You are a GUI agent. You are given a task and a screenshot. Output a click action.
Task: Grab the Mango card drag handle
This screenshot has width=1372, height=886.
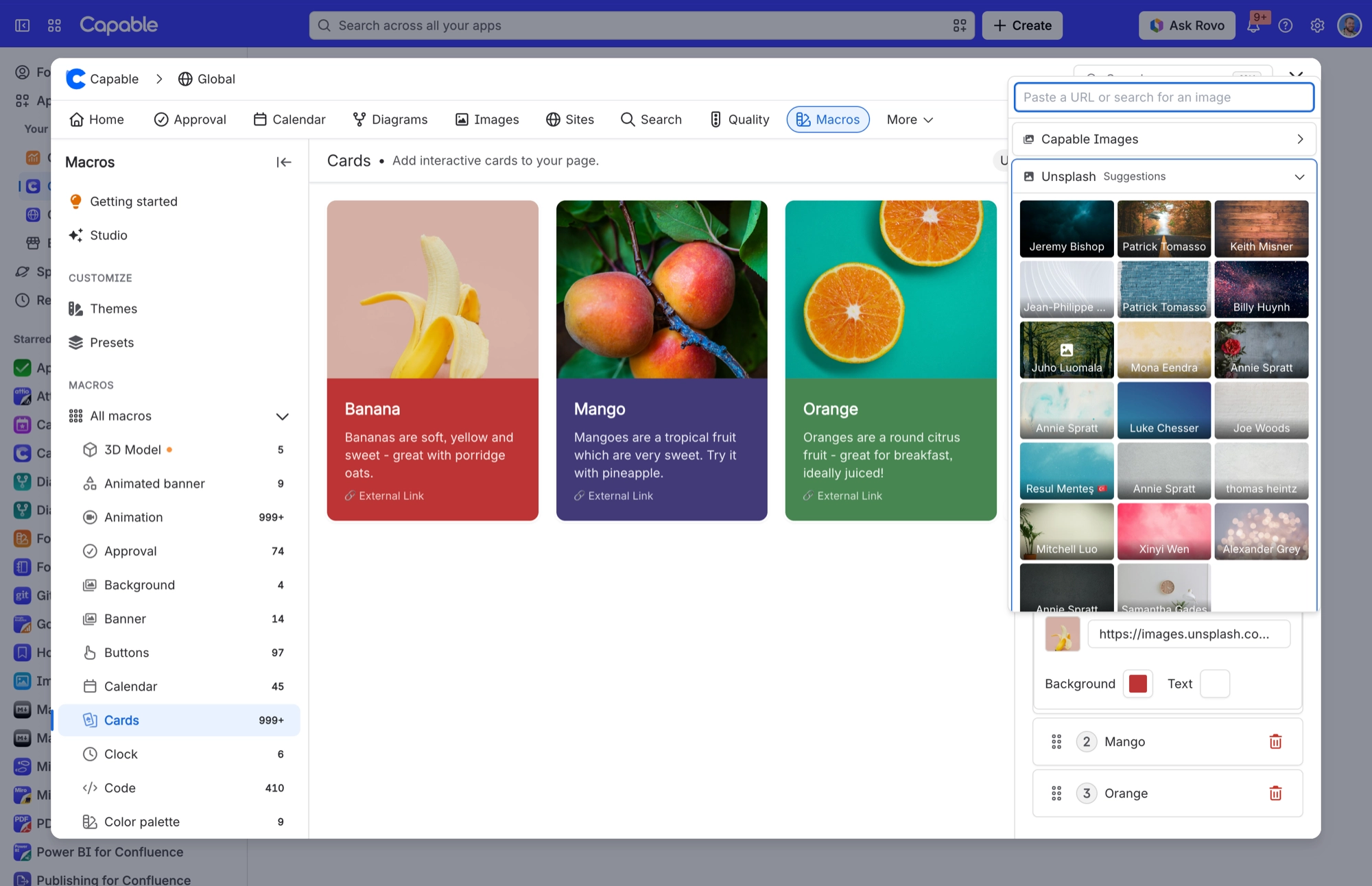pyautogui.click(x=1056, y=741)
